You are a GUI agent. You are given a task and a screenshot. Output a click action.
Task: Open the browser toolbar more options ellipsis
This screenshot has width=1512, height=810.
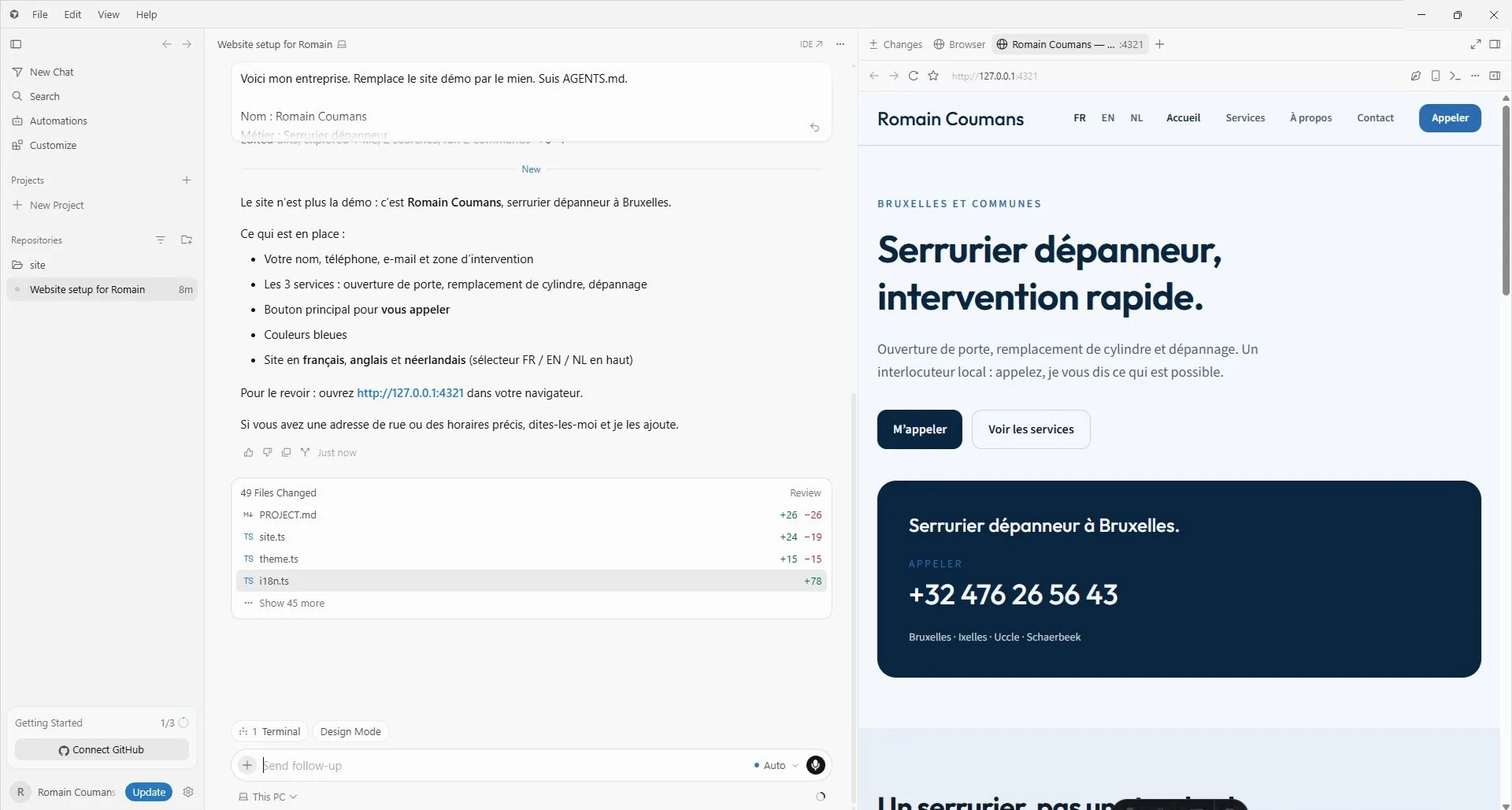coord(1475,76)
